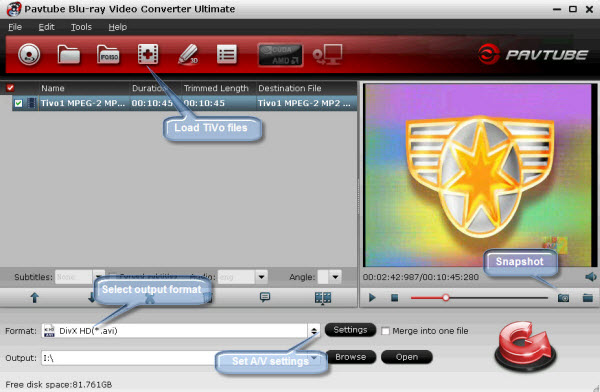Open the File menu
The height and width of the screenshot is (392, 600).
tap(15, 27)
